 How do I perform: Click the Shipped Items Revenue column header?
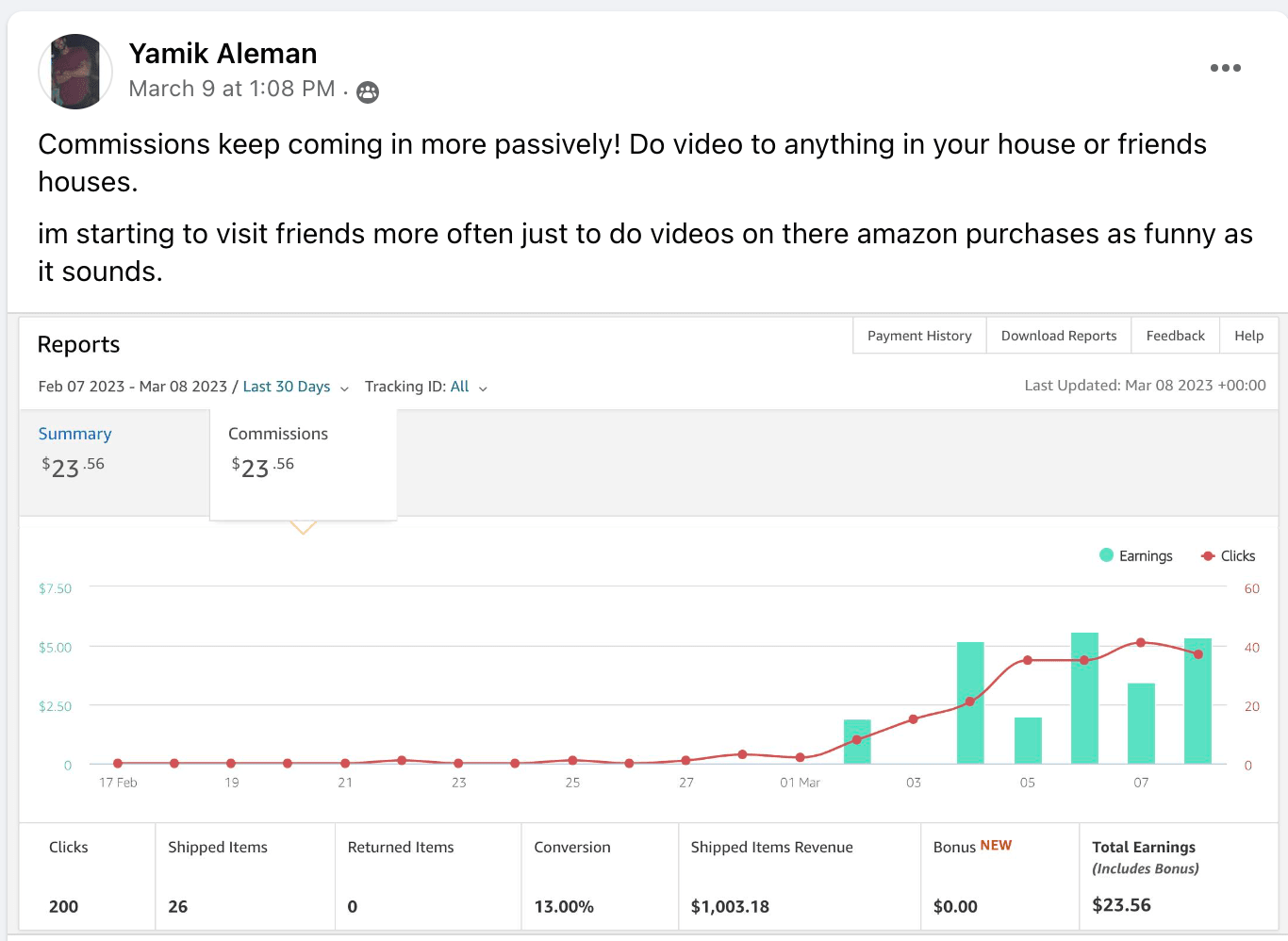point(771,847)
